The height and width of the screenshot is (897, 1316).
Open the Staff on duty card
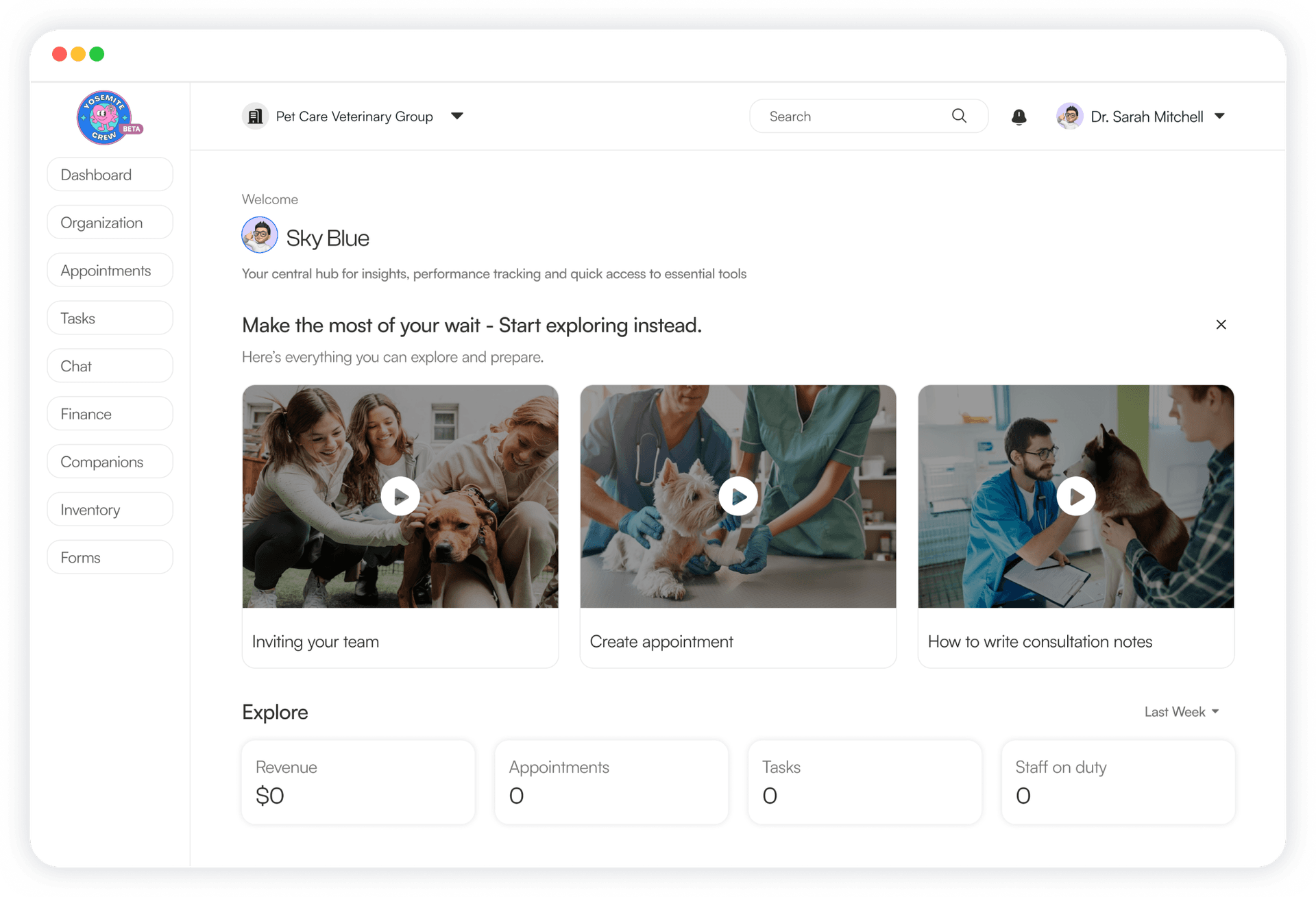pyautogui.click(x=1118, y=782)
